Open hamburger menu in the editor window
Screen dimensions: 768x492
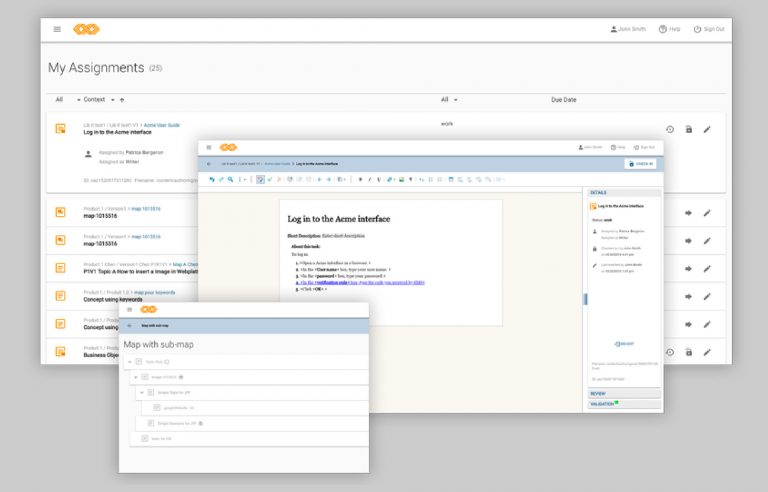coord(209,148)
